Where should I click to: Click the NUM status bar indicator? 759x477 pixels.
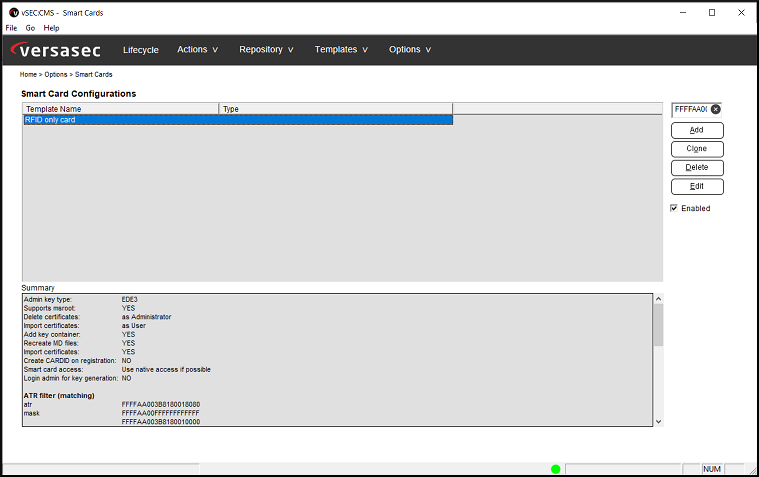click(712, 469)
